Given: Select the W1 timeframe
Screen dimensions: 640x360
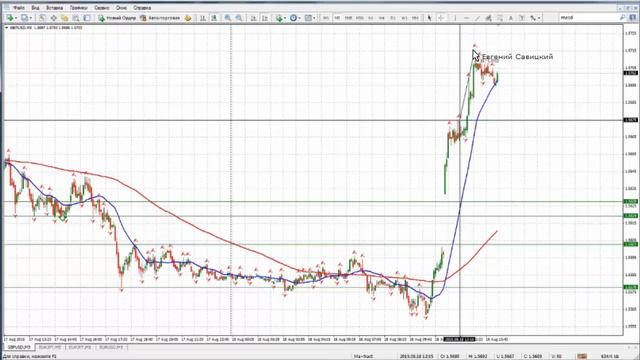Looking at the screenshot, I should coord(404,18).
